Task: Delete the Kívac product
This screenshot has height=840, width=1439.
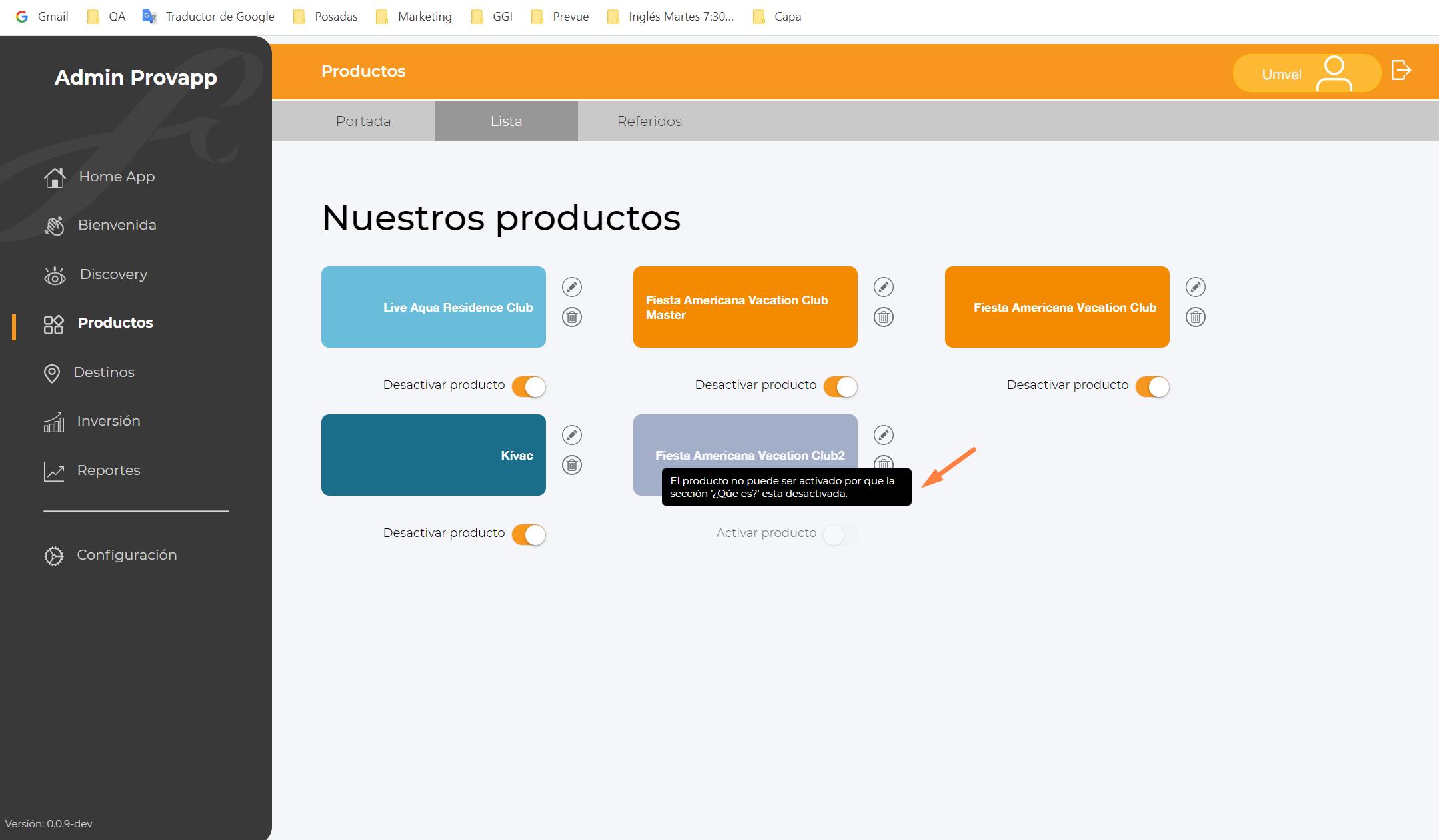Action: click(x=571, y=465)
